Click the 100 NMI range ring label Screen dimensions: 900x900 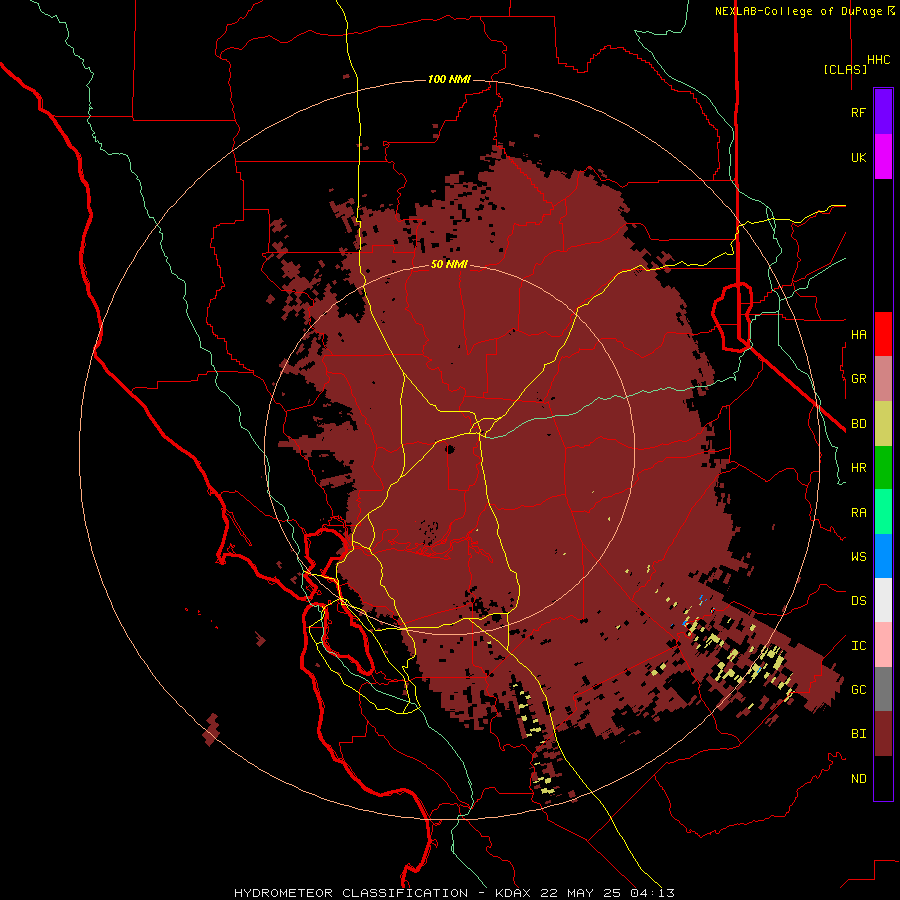[x=449, y=79]
